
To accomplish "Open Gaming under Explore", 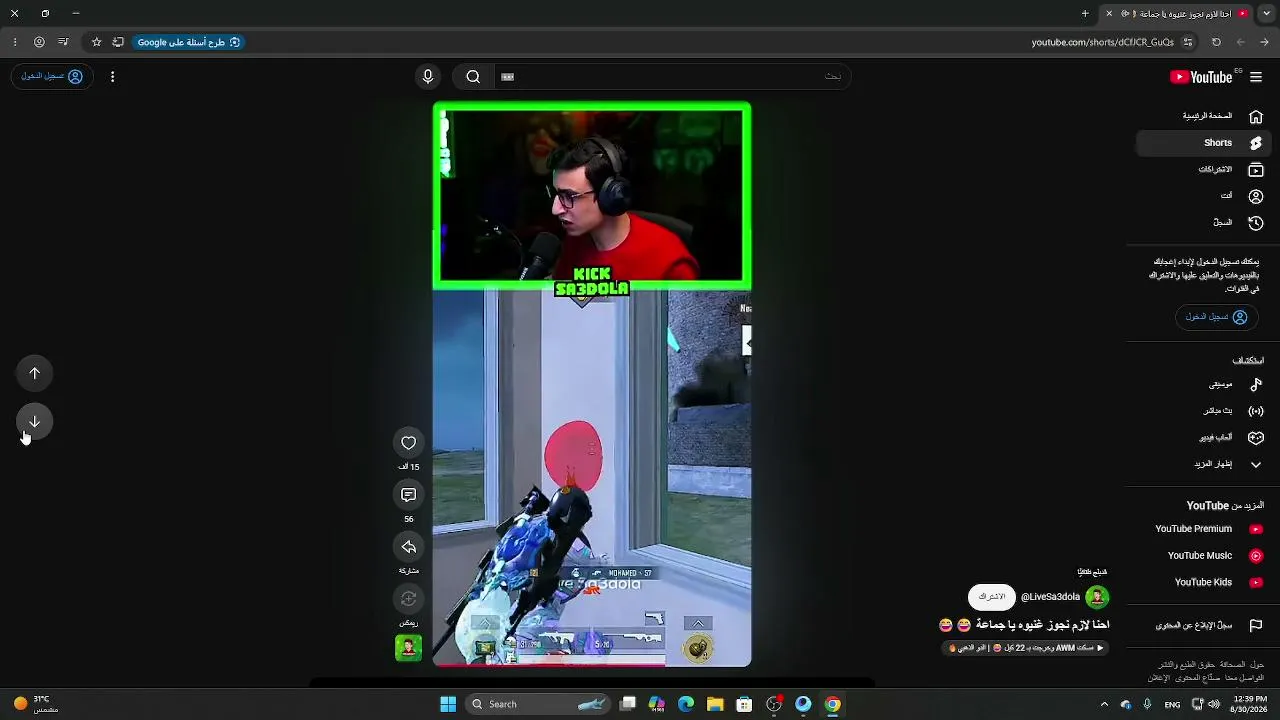I will point(1203,437).
